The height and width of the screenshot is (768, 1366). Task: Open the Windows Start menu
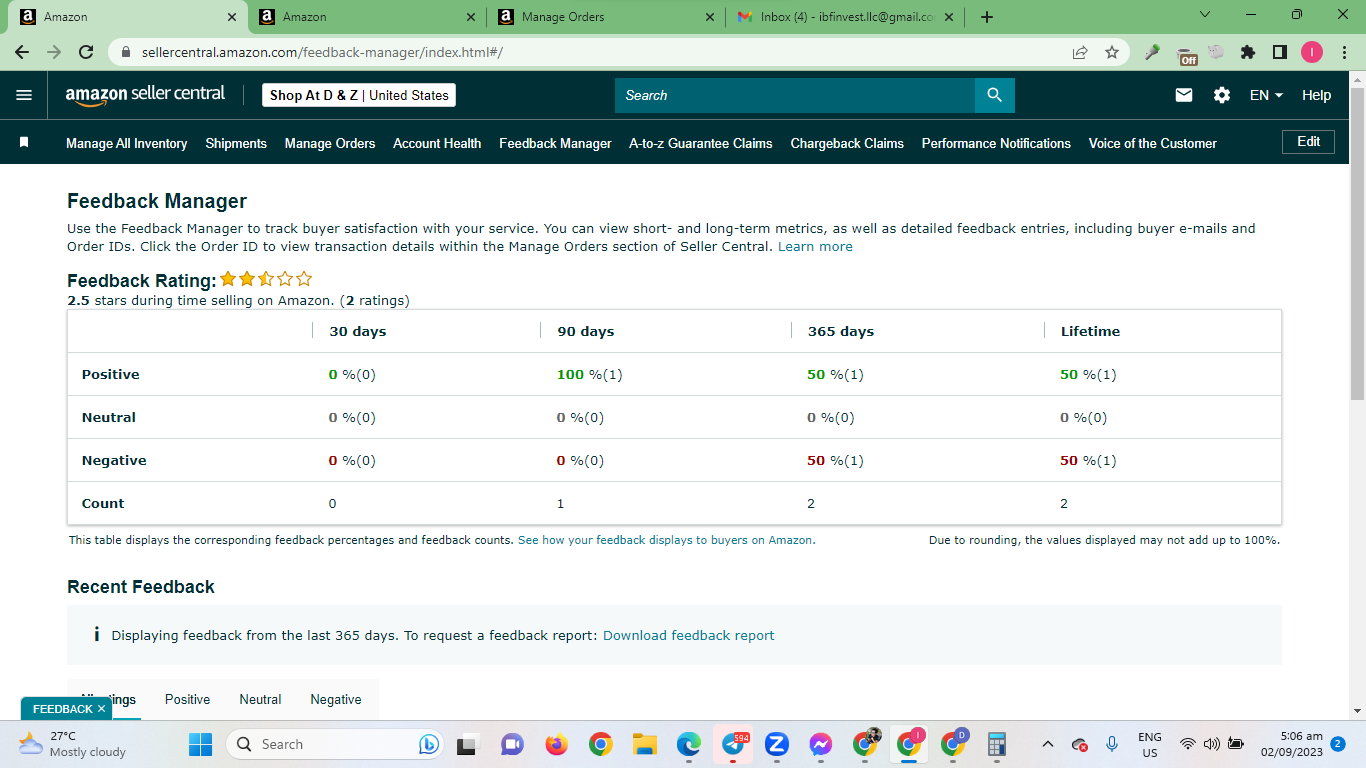pos(201,744)
